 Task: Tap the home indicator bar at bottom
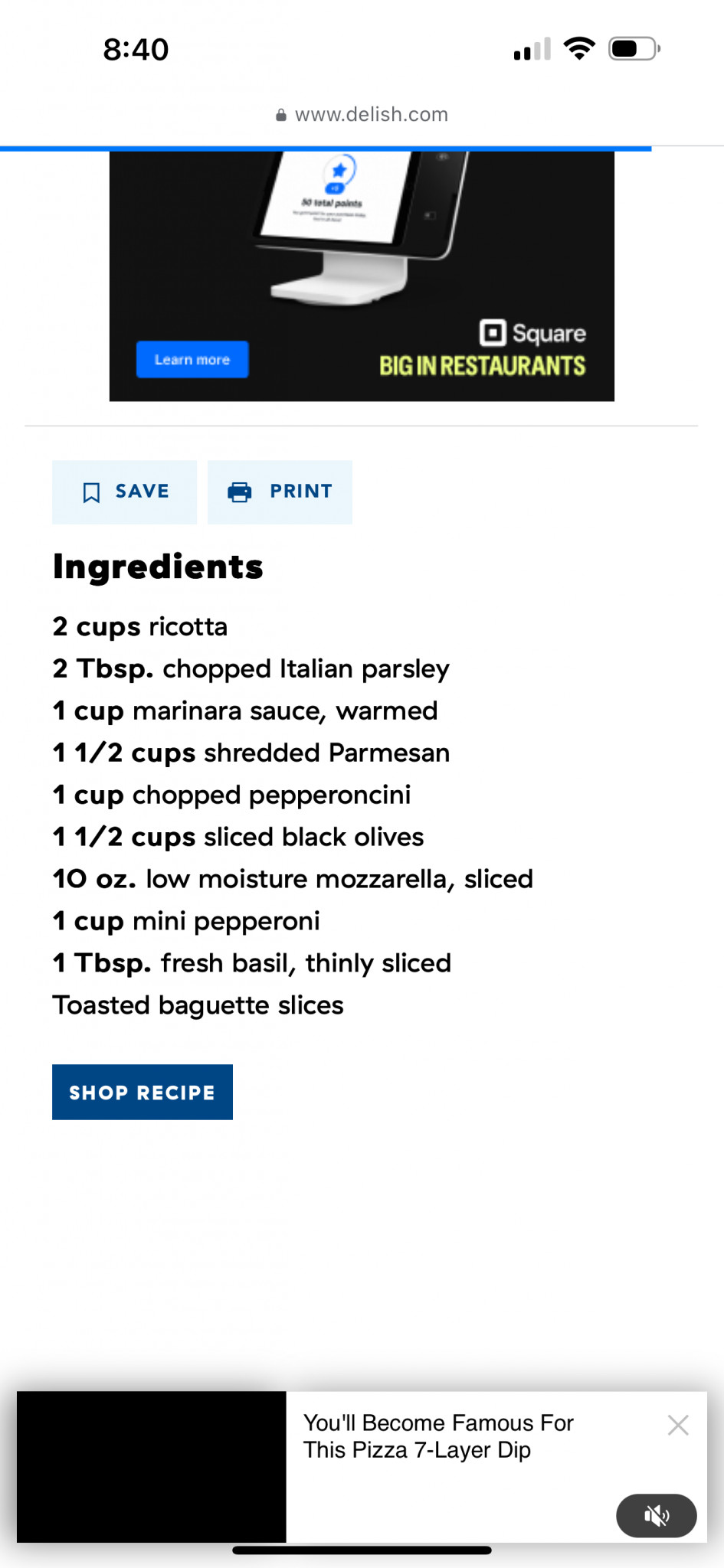(x=362, y=1550)
